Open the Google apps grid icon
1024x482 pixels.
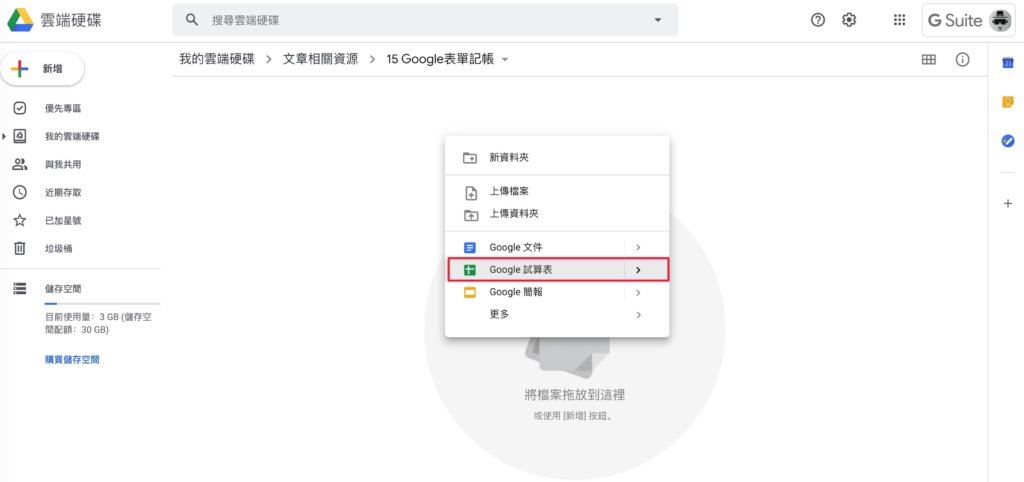(899, 20)
